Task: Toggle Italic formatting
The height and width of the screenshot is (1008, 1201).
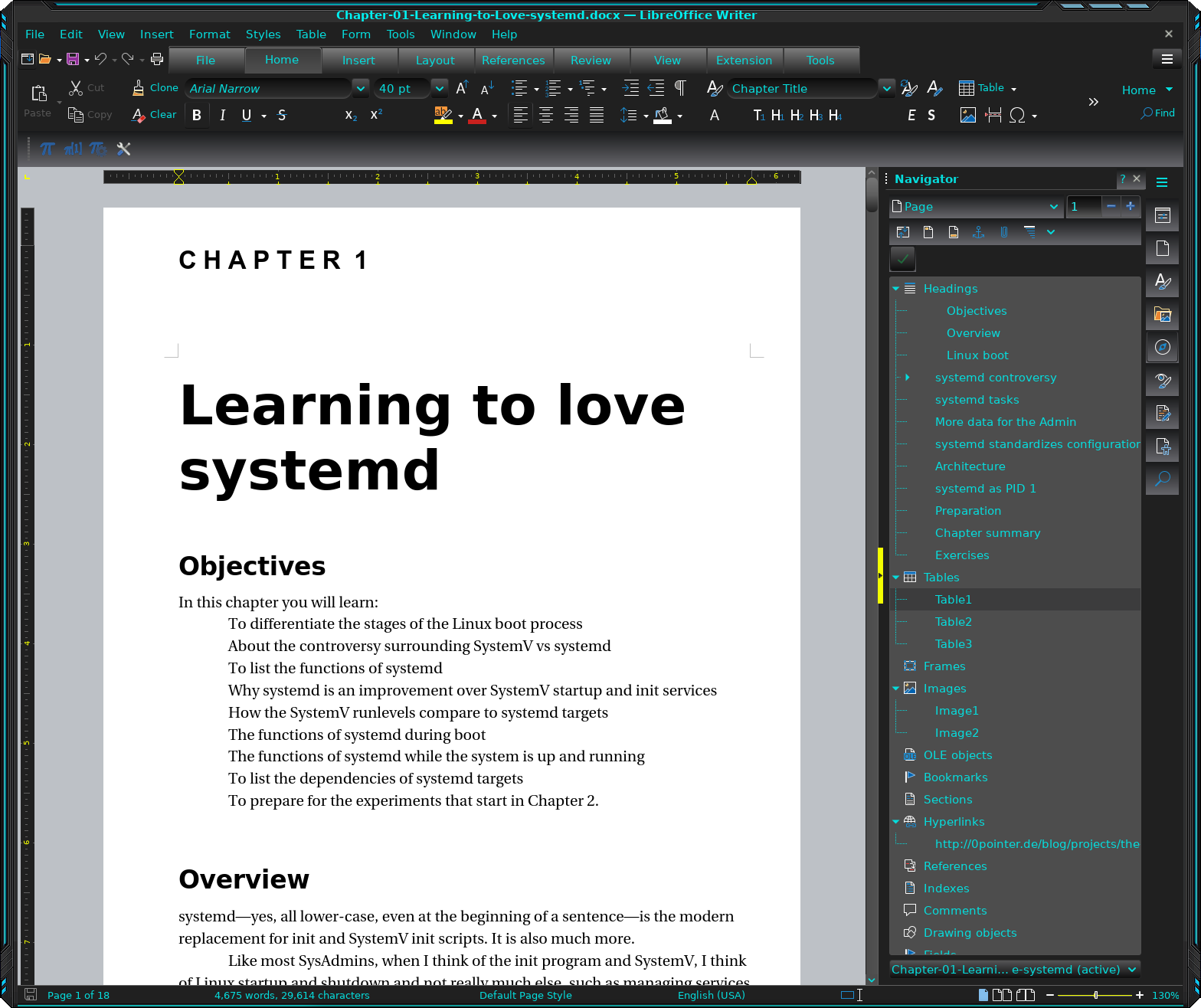Action: click(x=222, y=116)
